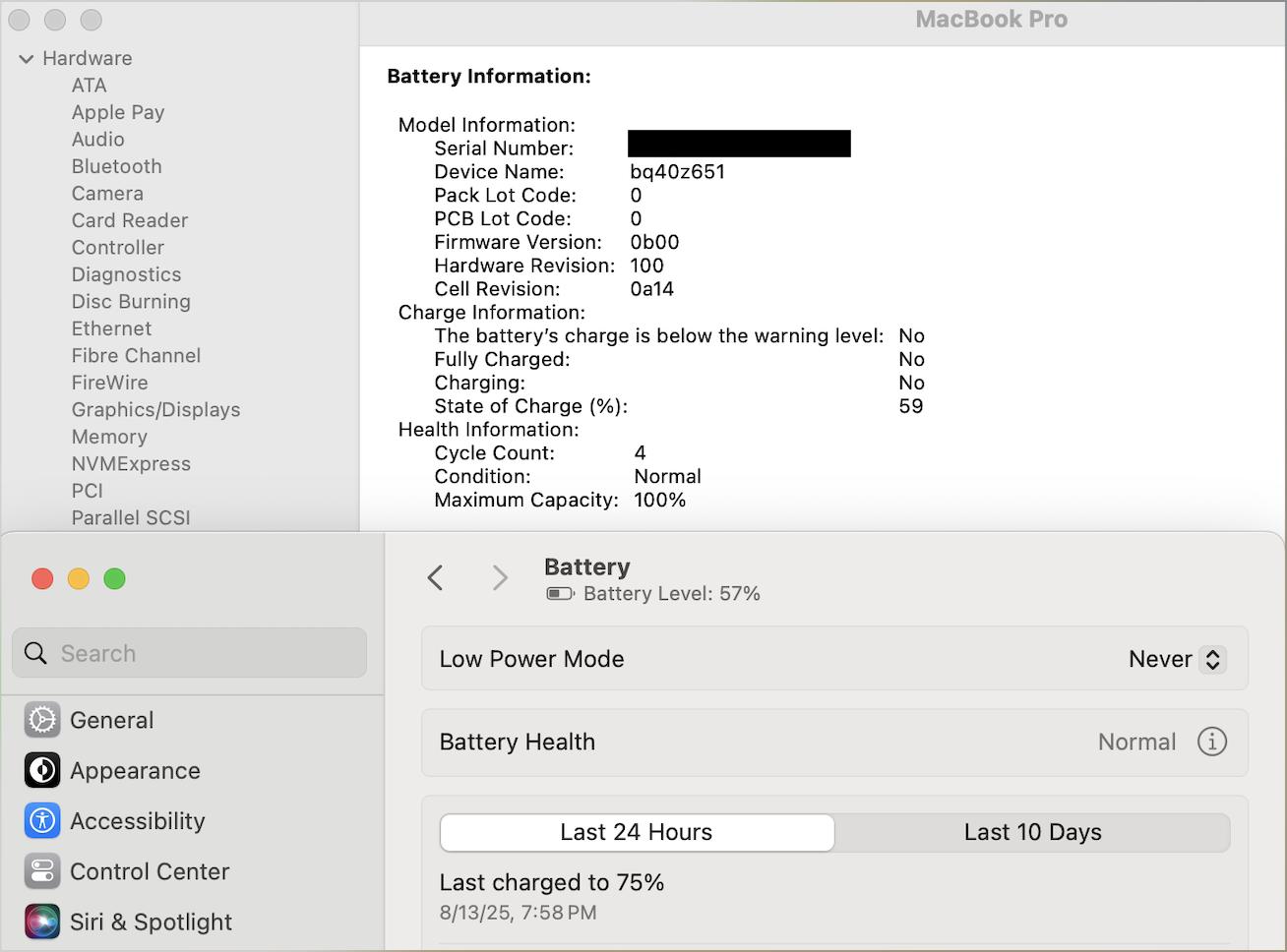Select Graphics/Displays in Hardware list
1287x952 pixels.
pos(155,410)
